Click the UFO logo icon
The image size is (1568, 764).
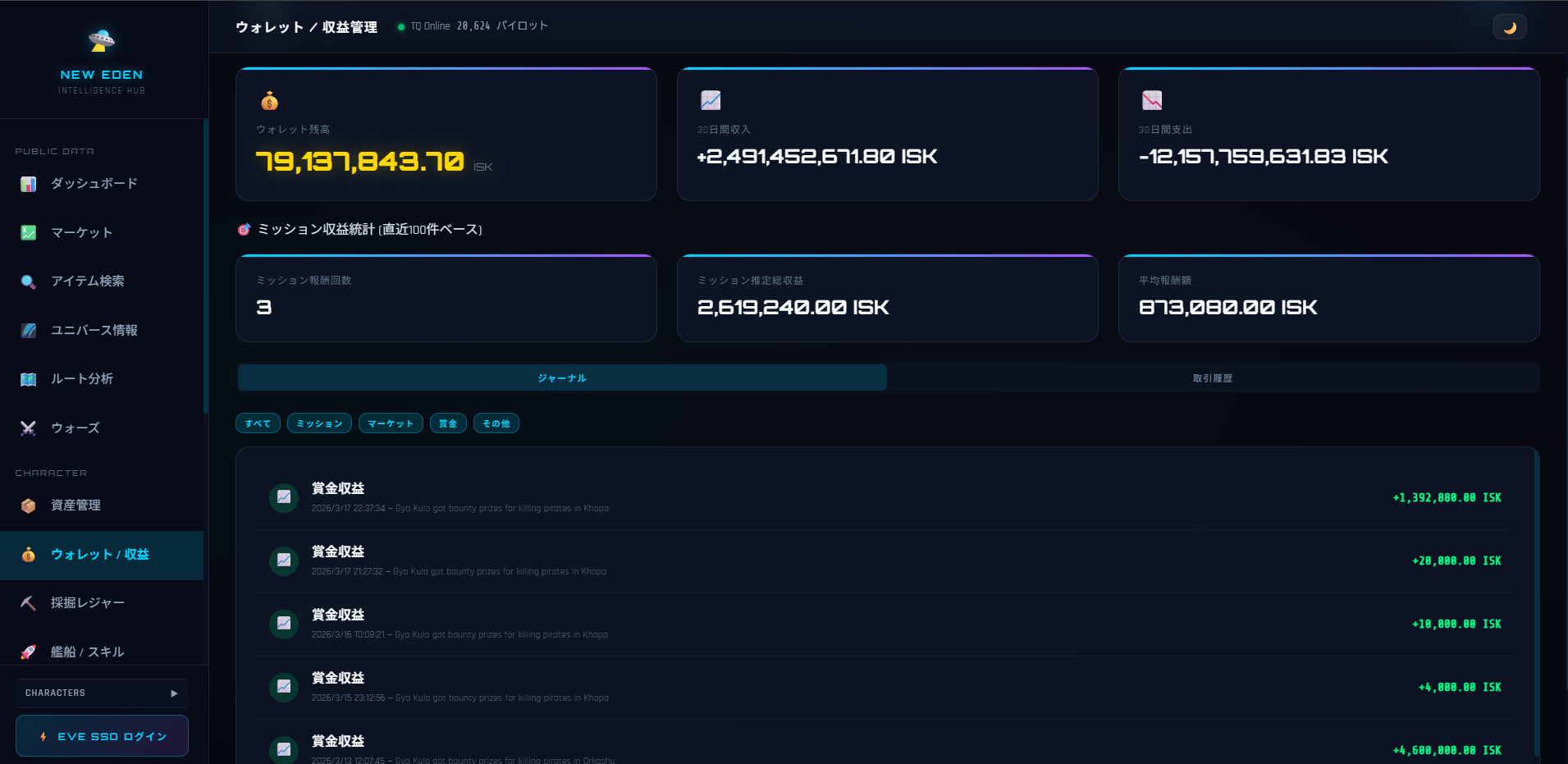tap(102, 39)
